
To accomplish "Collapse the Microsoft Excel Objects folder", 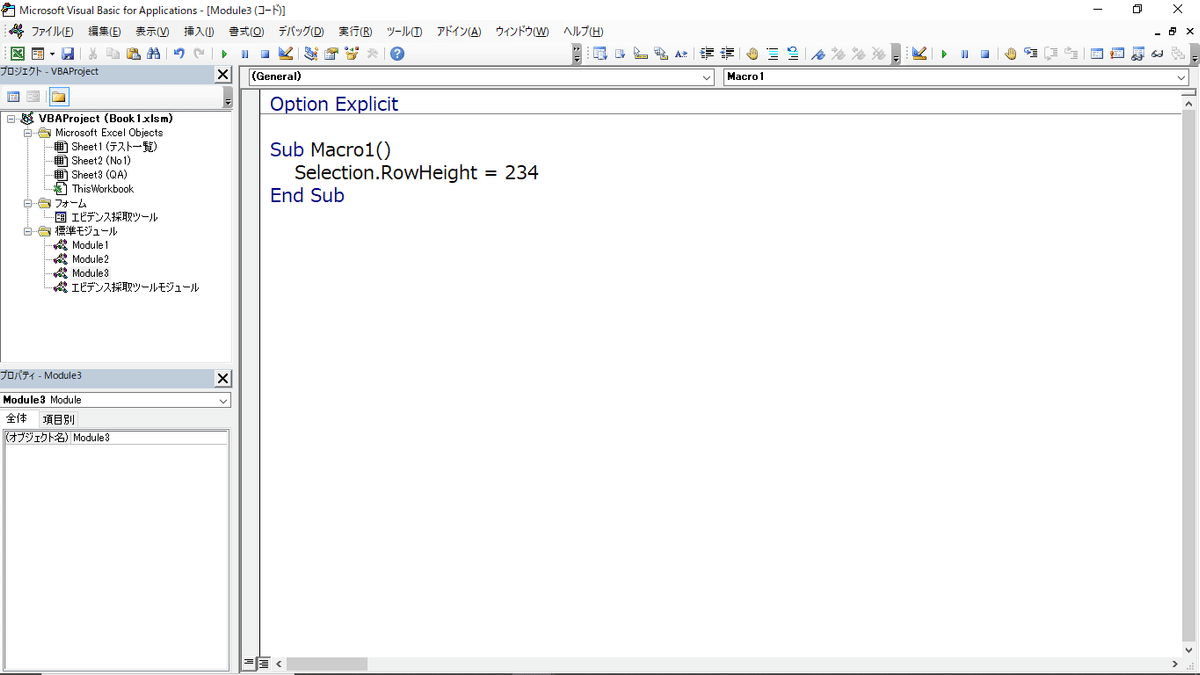I will point(27,132).
